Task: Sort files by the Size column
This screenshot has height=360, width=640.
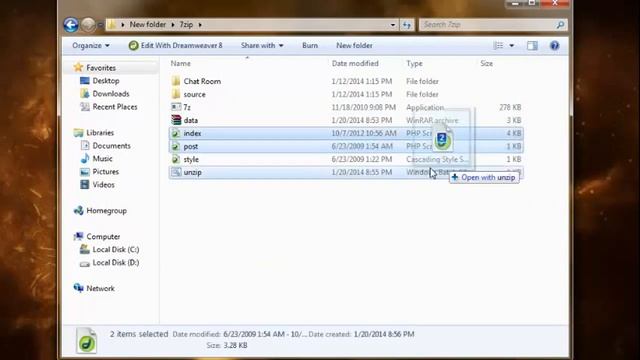Action: (486, 63)
